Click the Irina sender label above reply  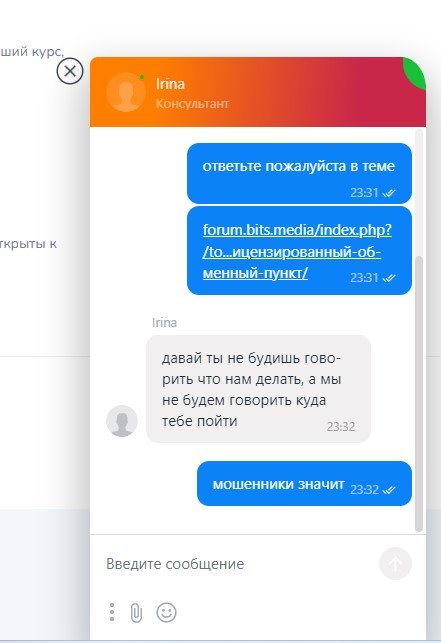164,323
